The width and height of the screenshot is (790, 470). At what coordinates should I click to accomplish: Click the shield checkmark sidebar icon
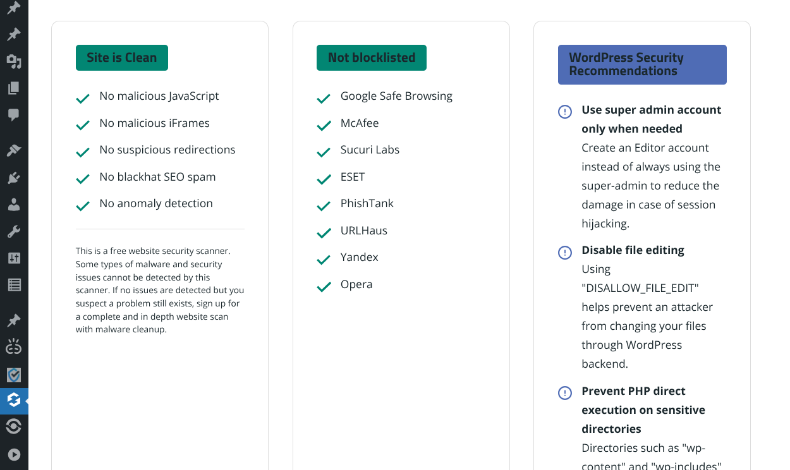coord(14,375)
